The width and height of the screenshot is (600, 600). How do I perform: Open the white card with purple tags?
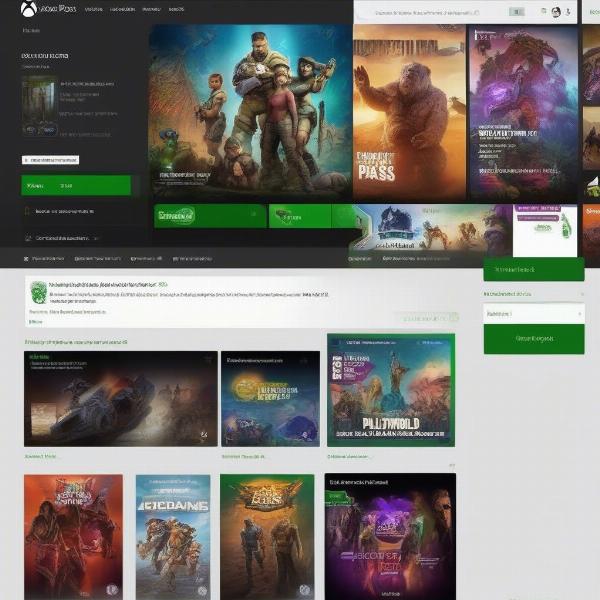click(545, 230)
